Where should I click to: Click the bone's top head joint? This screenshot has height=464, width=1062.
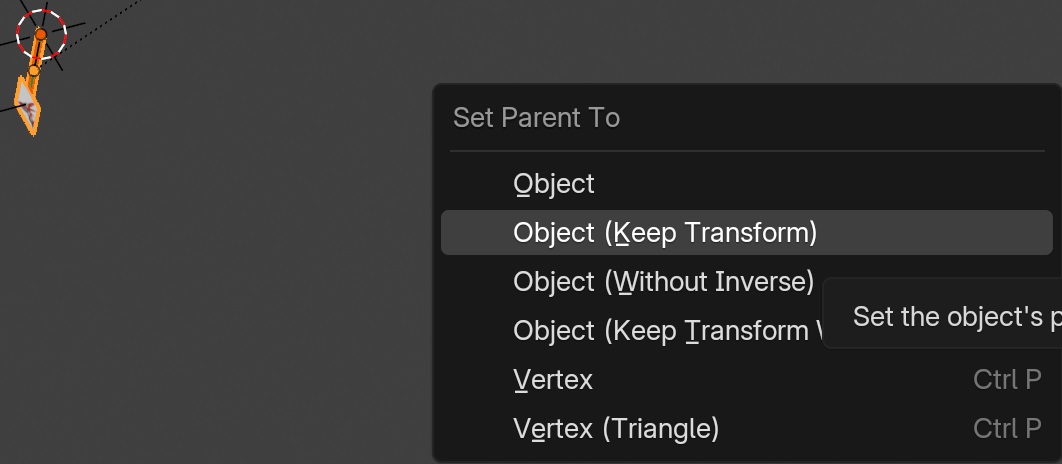click(41, 34)
